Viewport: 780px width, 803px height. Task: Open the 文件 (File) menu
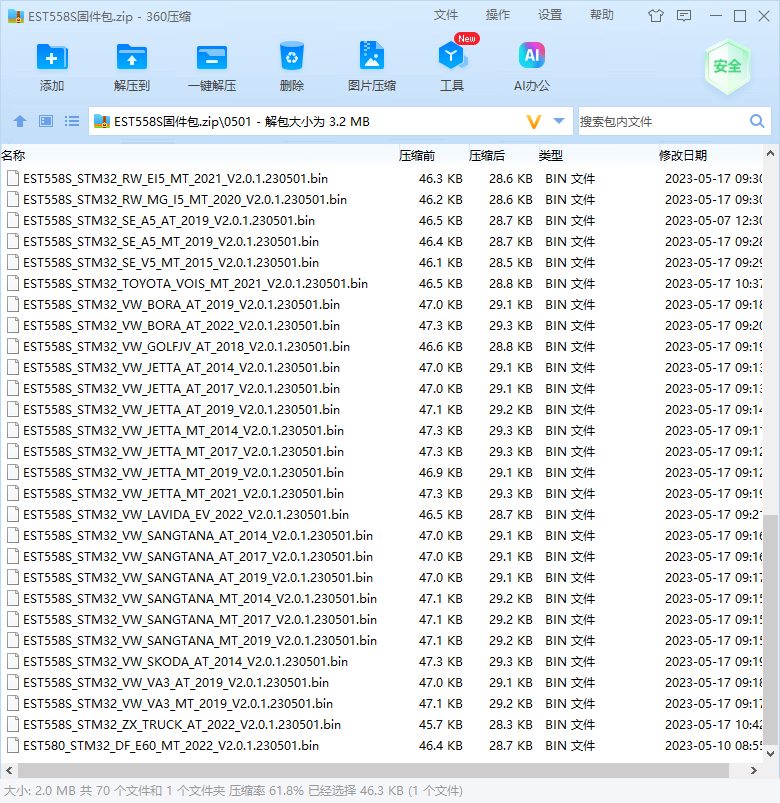click(x=446, y=15)
